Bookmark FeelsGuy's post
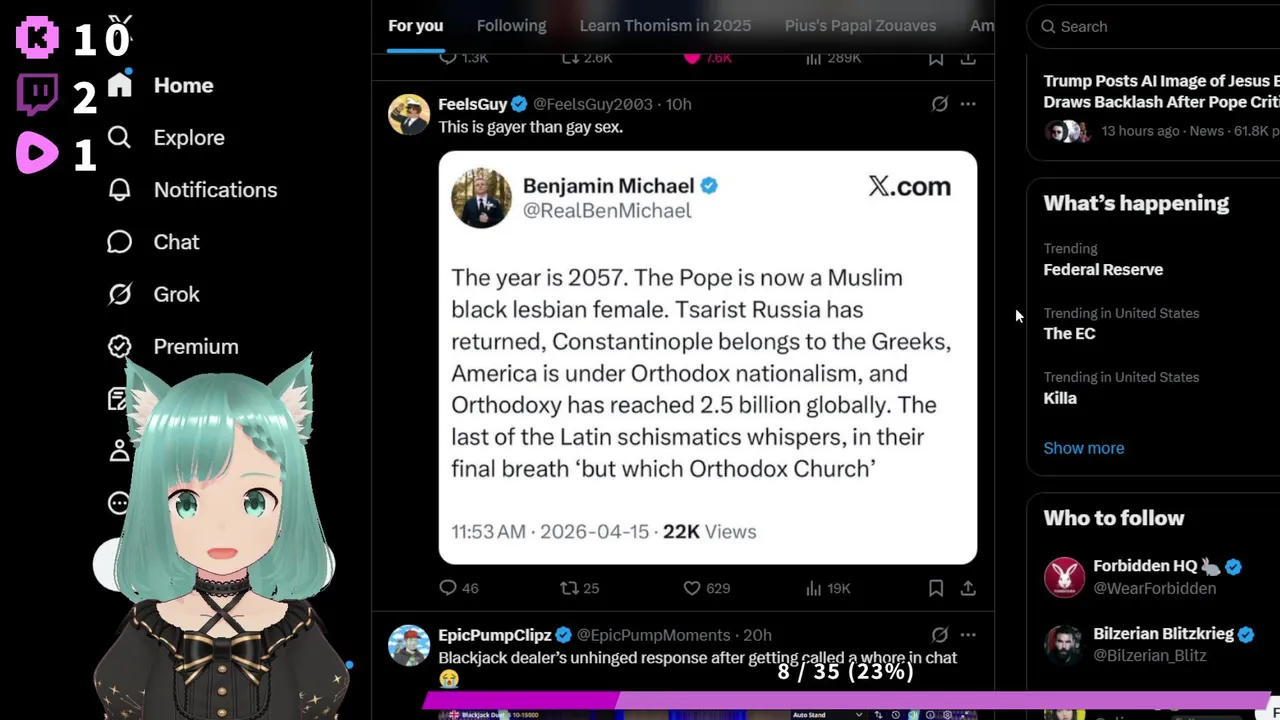 pyautogui.click(x=936, y=588)
